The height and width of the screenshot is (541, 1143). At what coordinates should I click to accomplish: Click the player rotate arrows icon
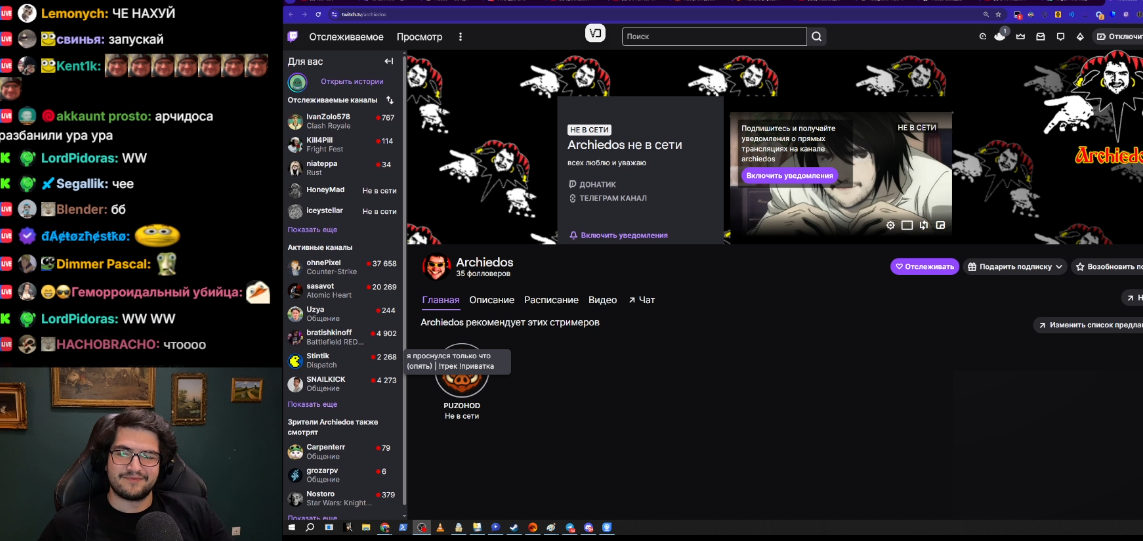pyautogui.click(x=924, y=225)
